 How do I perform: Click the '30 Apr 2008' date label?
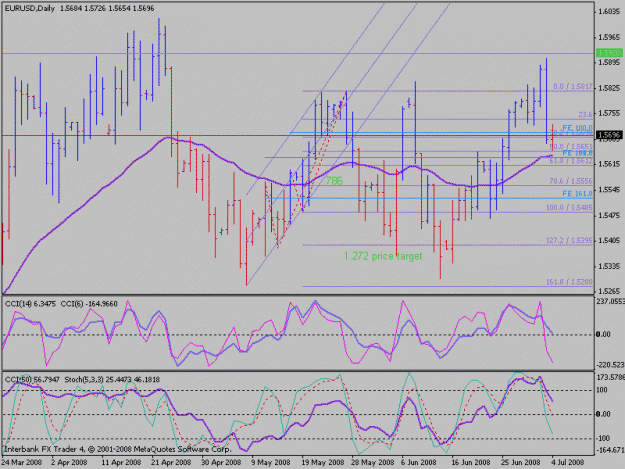tap(221, 462)
